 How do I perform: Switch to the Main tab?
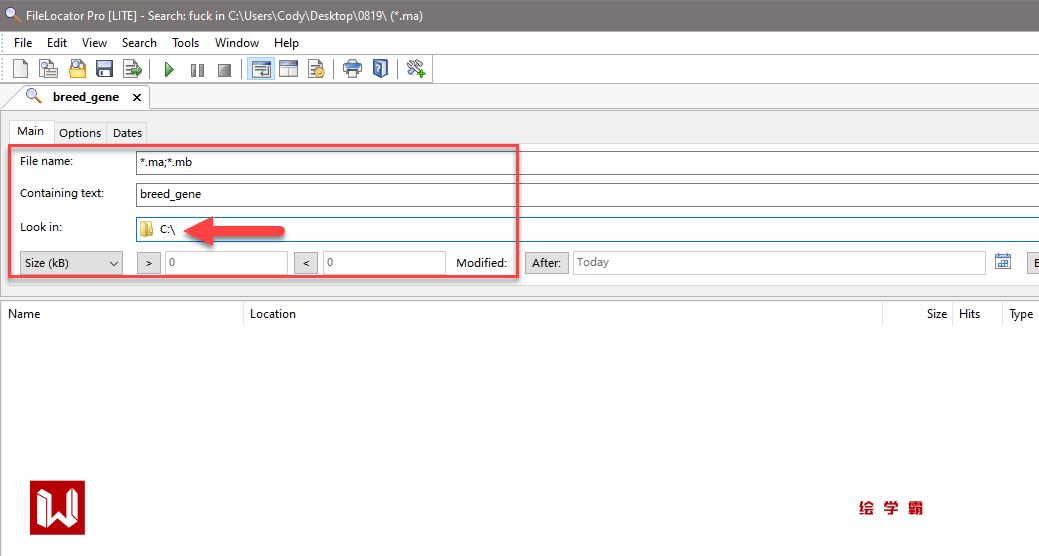coord(30,131)
